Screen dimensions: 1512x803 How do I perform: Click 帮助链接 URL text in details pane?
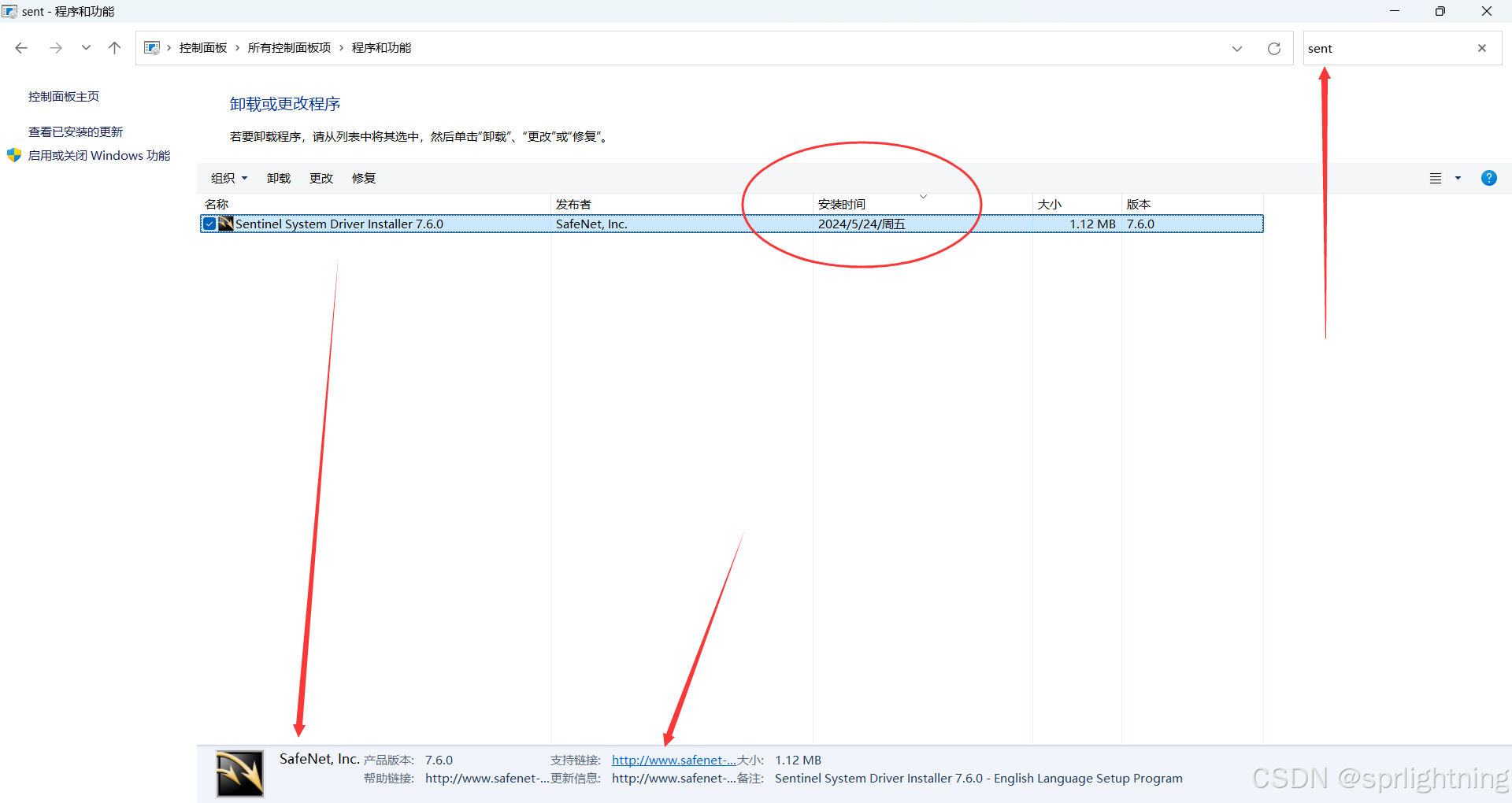[487, 779]
